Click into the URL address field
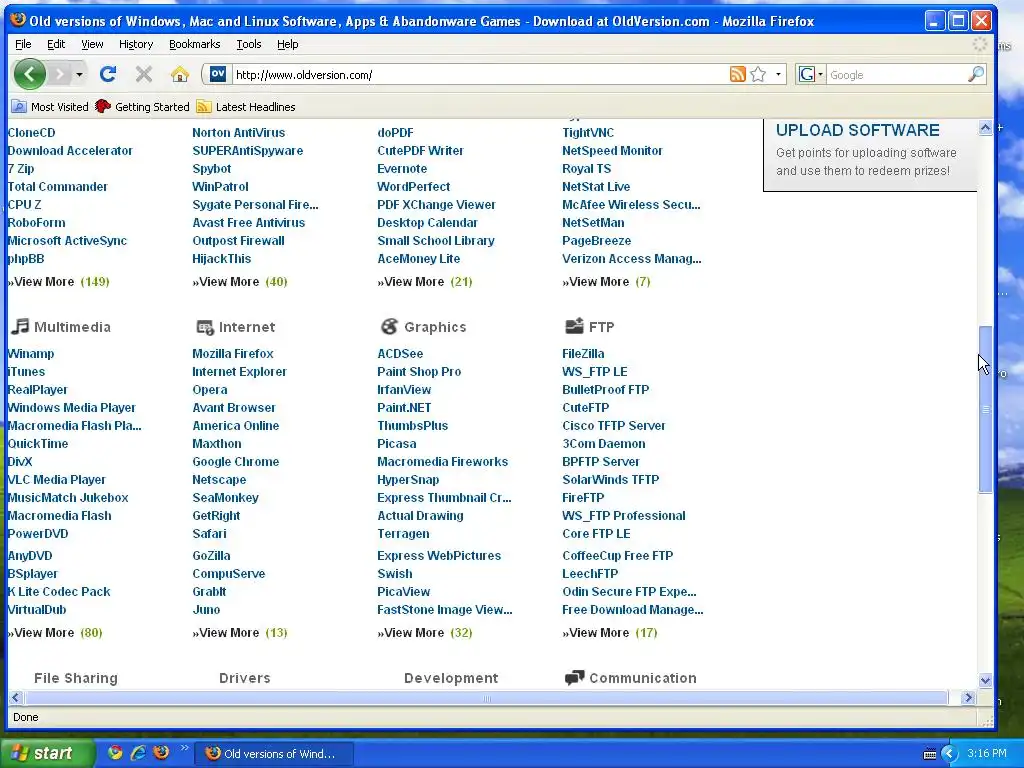Image resolution: width=1024 pixels, height=768 pixels. [x=480, y=74]
